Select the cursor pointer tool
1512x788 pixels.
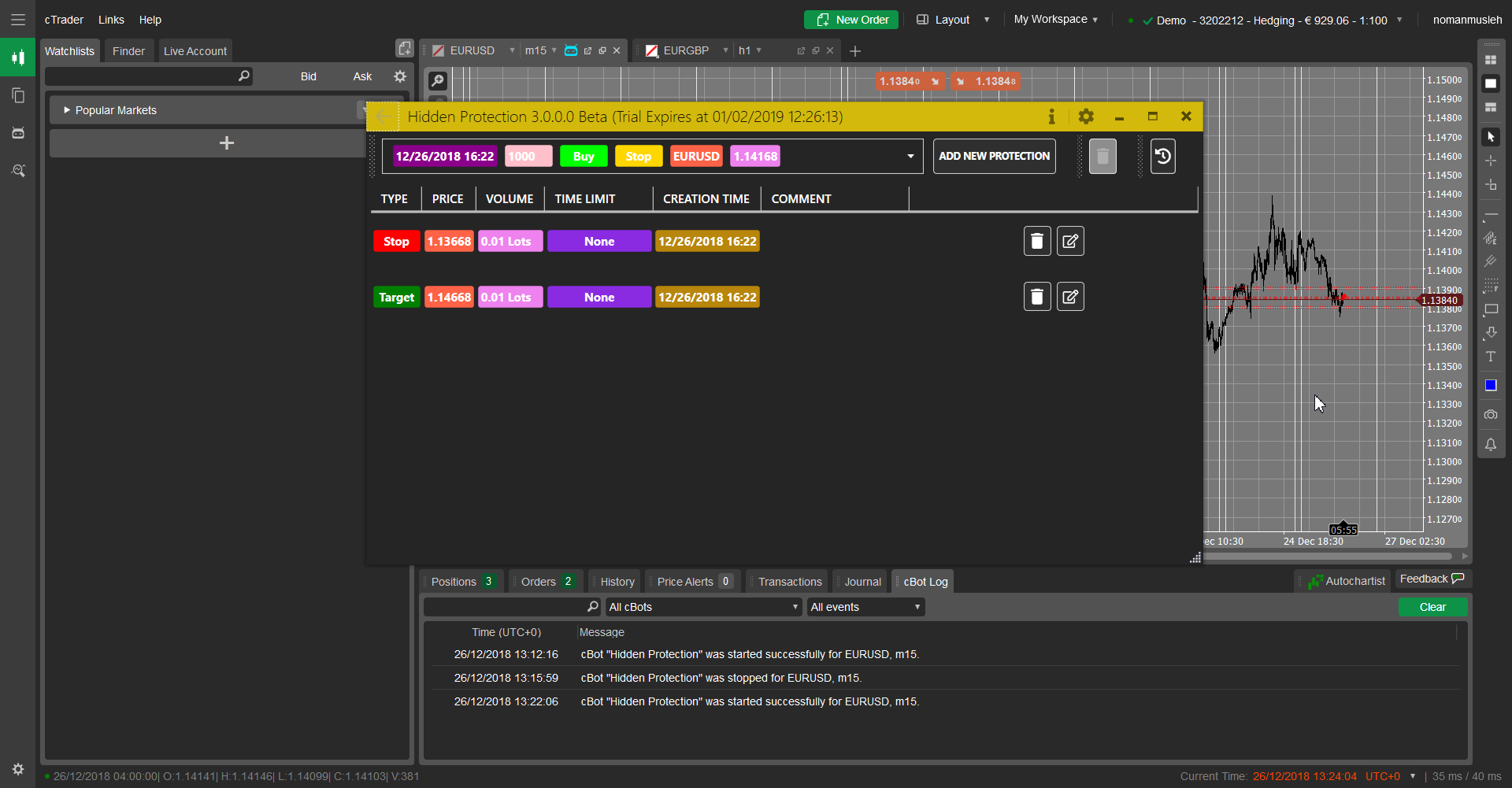pos(1490,137)
